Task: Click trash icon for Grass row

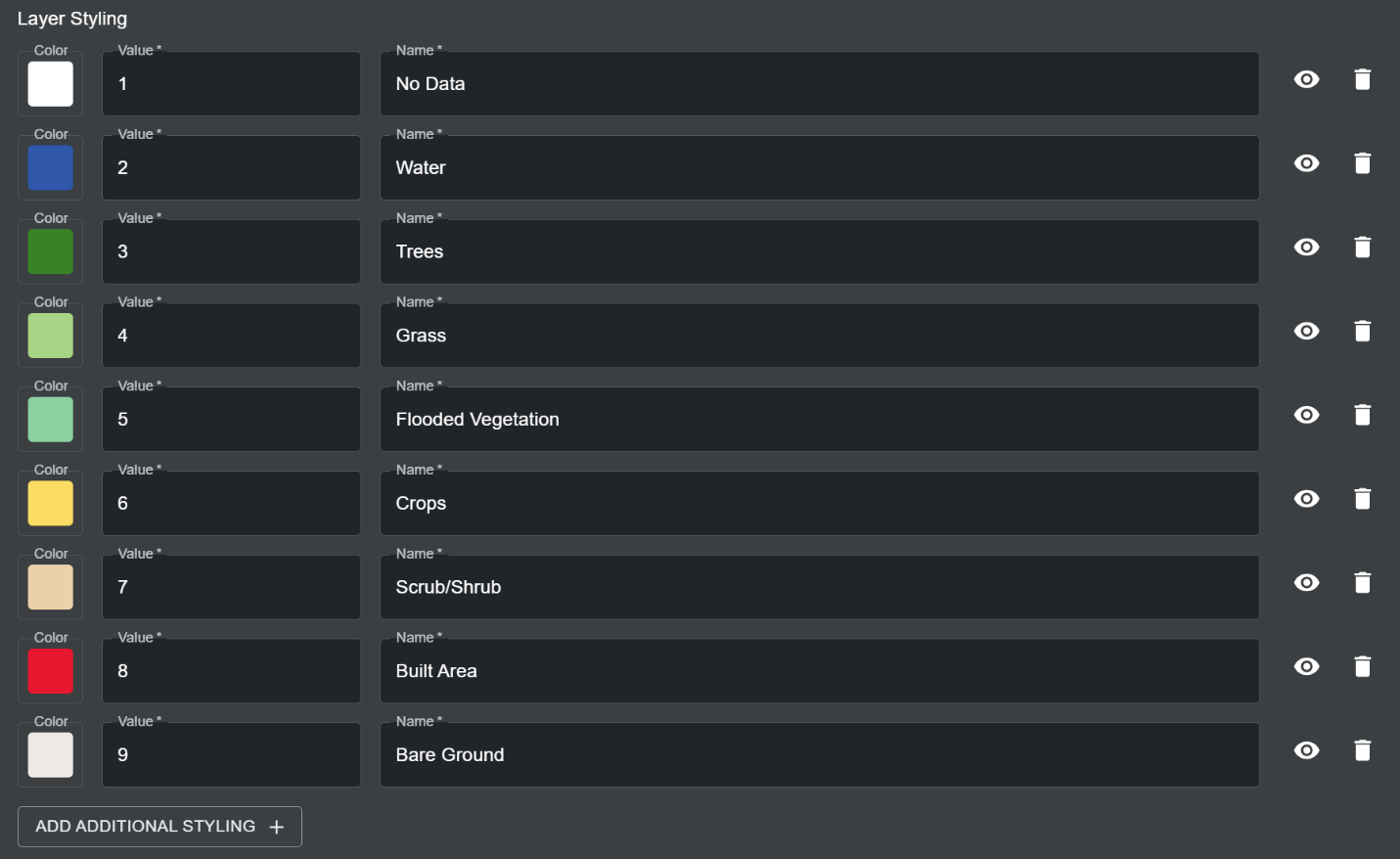Action: click(1362, 332)
